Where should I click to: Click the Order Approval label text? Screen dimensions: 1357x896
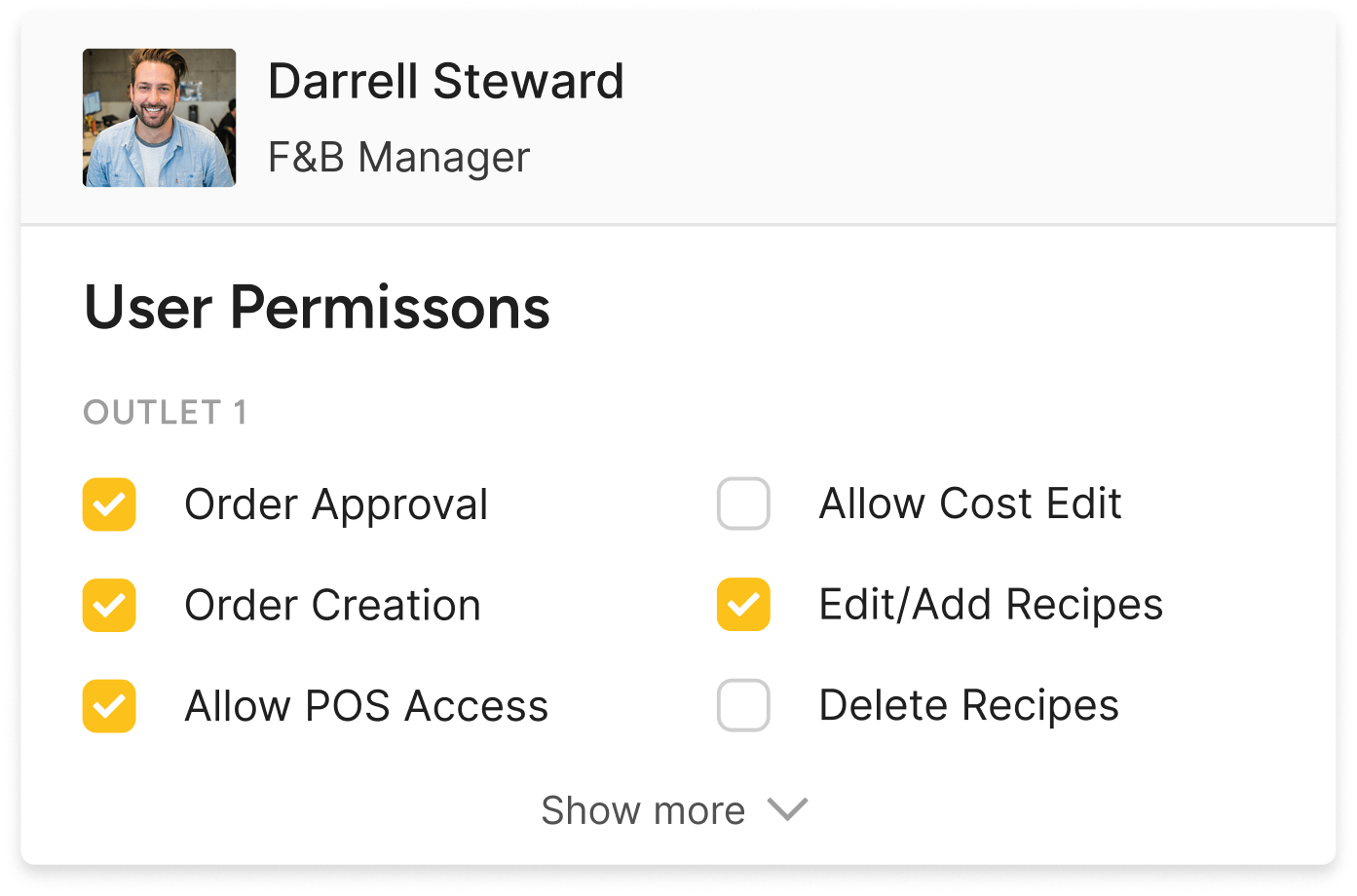[336, 504]
